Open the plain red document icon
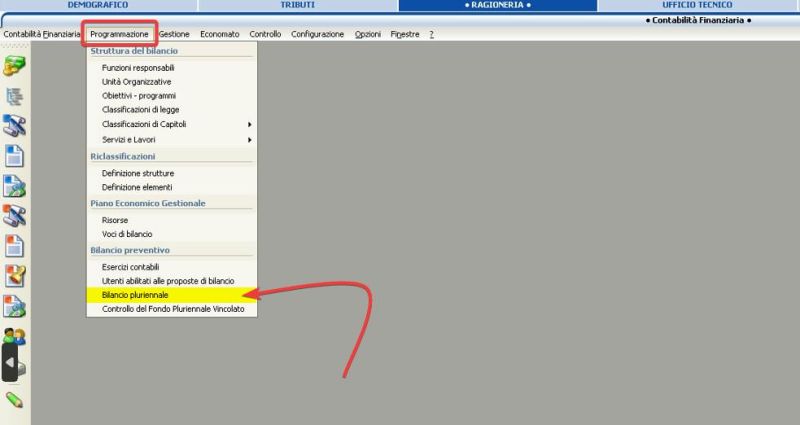This screenshot has width=800, height=425. point(14,246)
